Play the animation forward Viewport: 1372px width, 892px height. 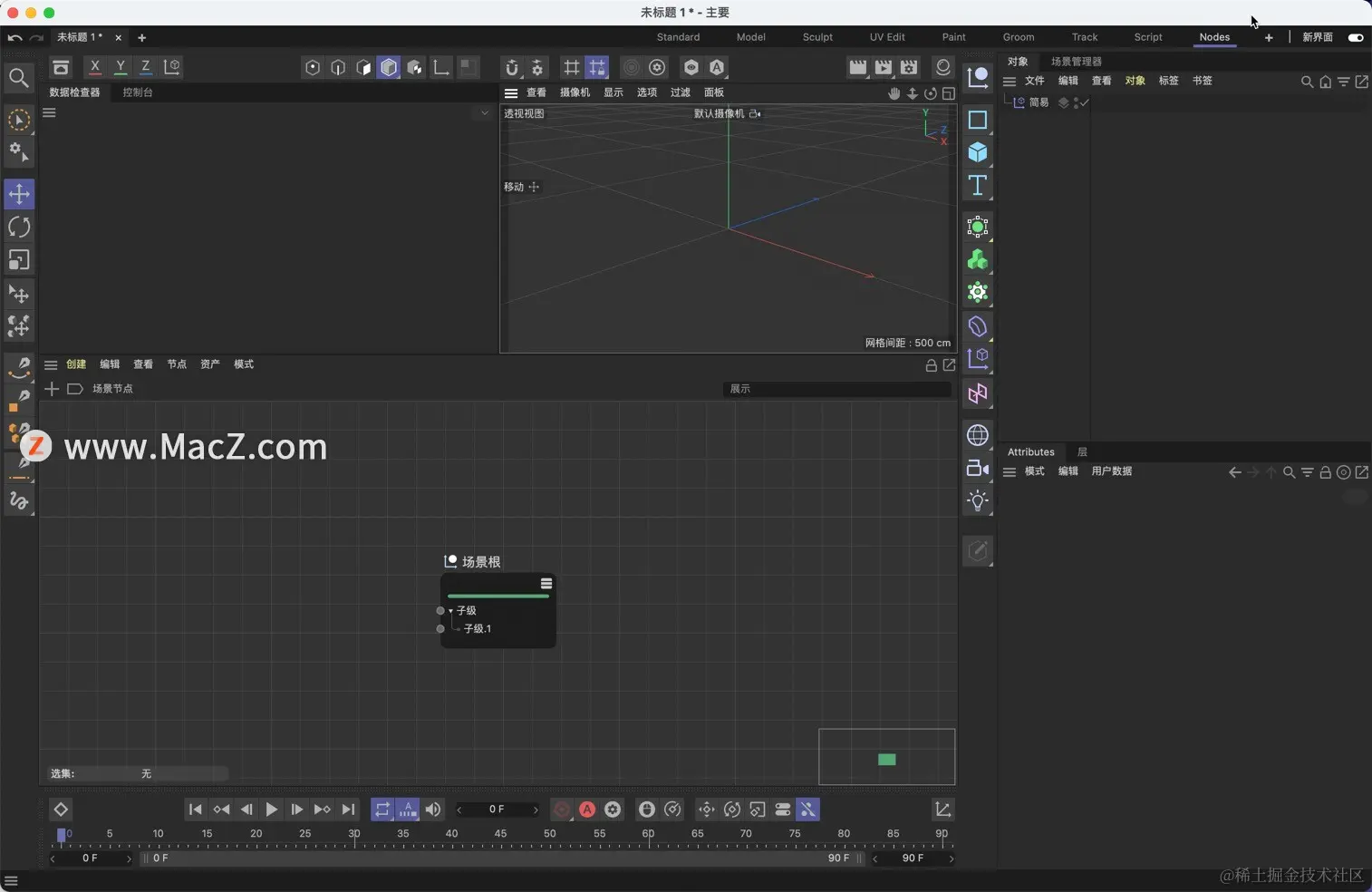pos(272,810)
